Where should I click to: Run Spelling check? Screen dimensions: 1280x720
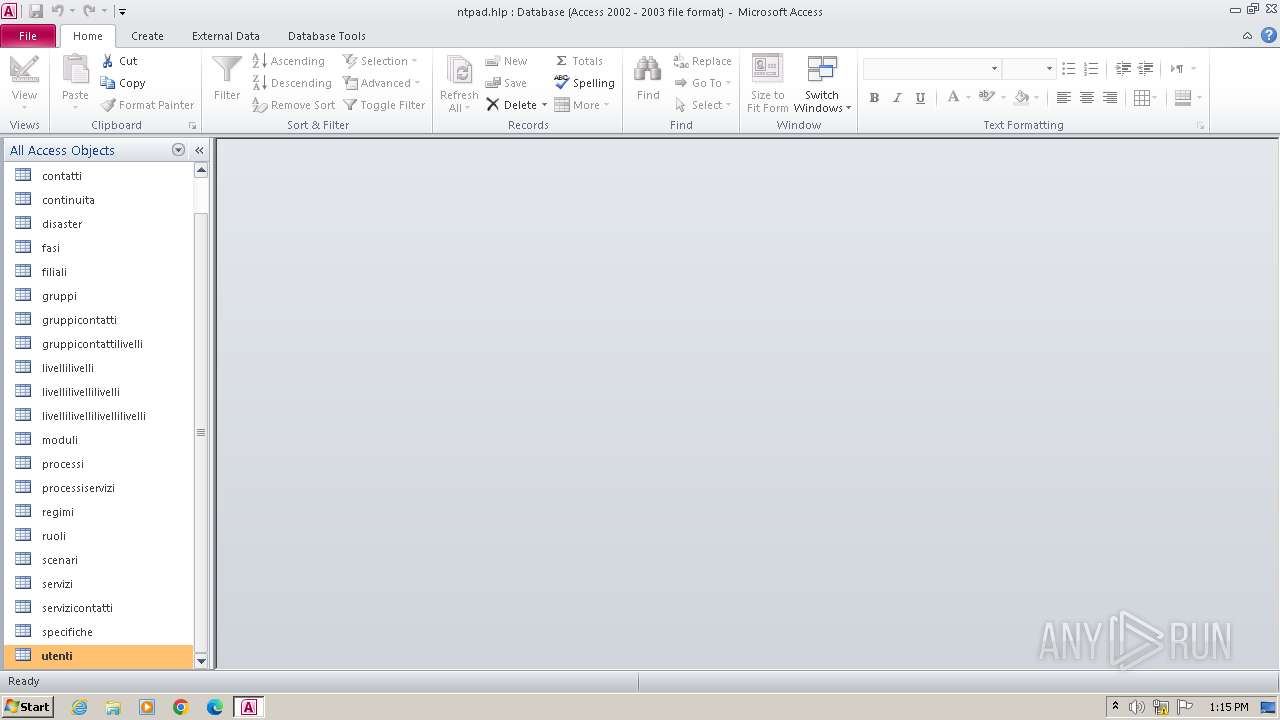click(x=584, y=83)
